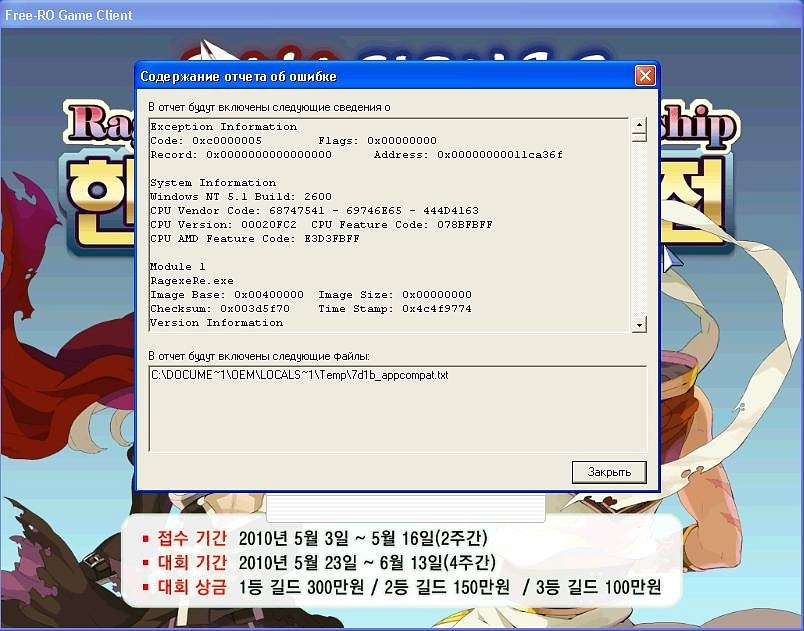The width and height of the screenshot is (804, 631).
Task: Click the '대회 상금' prize line in game window
Action: point(402,587)
